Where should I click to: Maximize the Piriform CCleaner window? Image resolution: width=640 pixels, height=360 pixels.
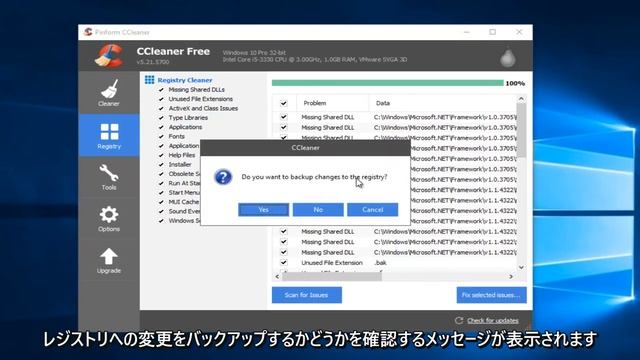pos(493,32)
